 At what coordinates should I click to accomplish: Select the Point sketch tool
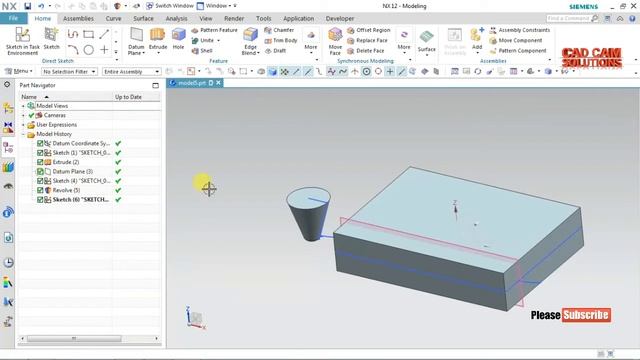click(104, 50)
